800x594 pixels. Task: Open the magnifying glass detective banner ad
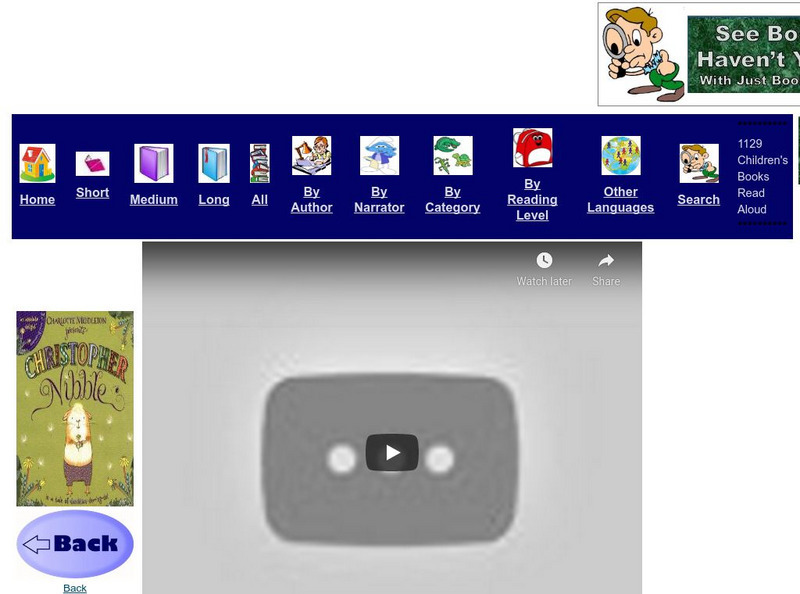point(699,54)
